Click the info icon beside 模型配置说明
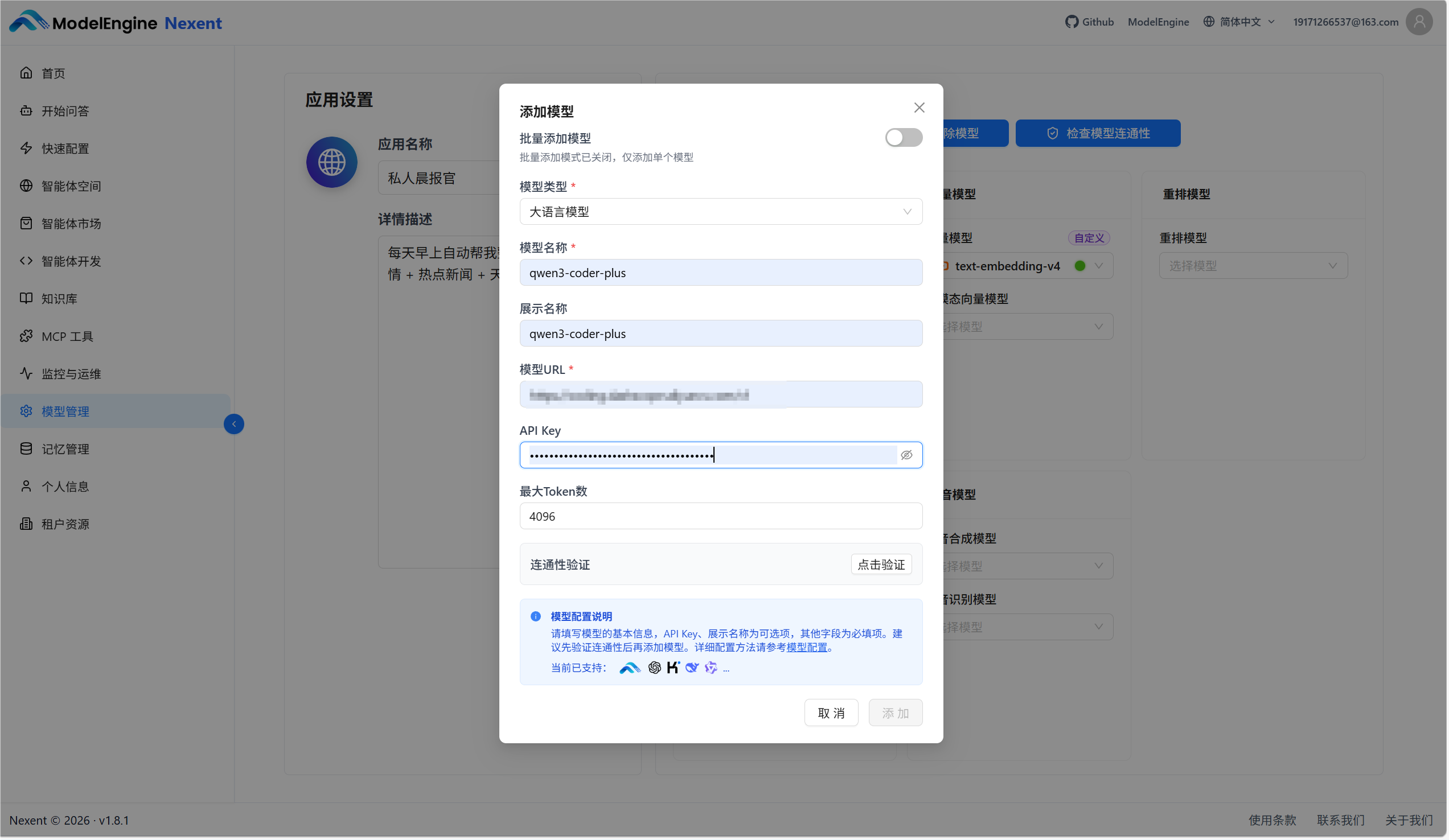The image size is (1449, 840). (x=535, y=616)
